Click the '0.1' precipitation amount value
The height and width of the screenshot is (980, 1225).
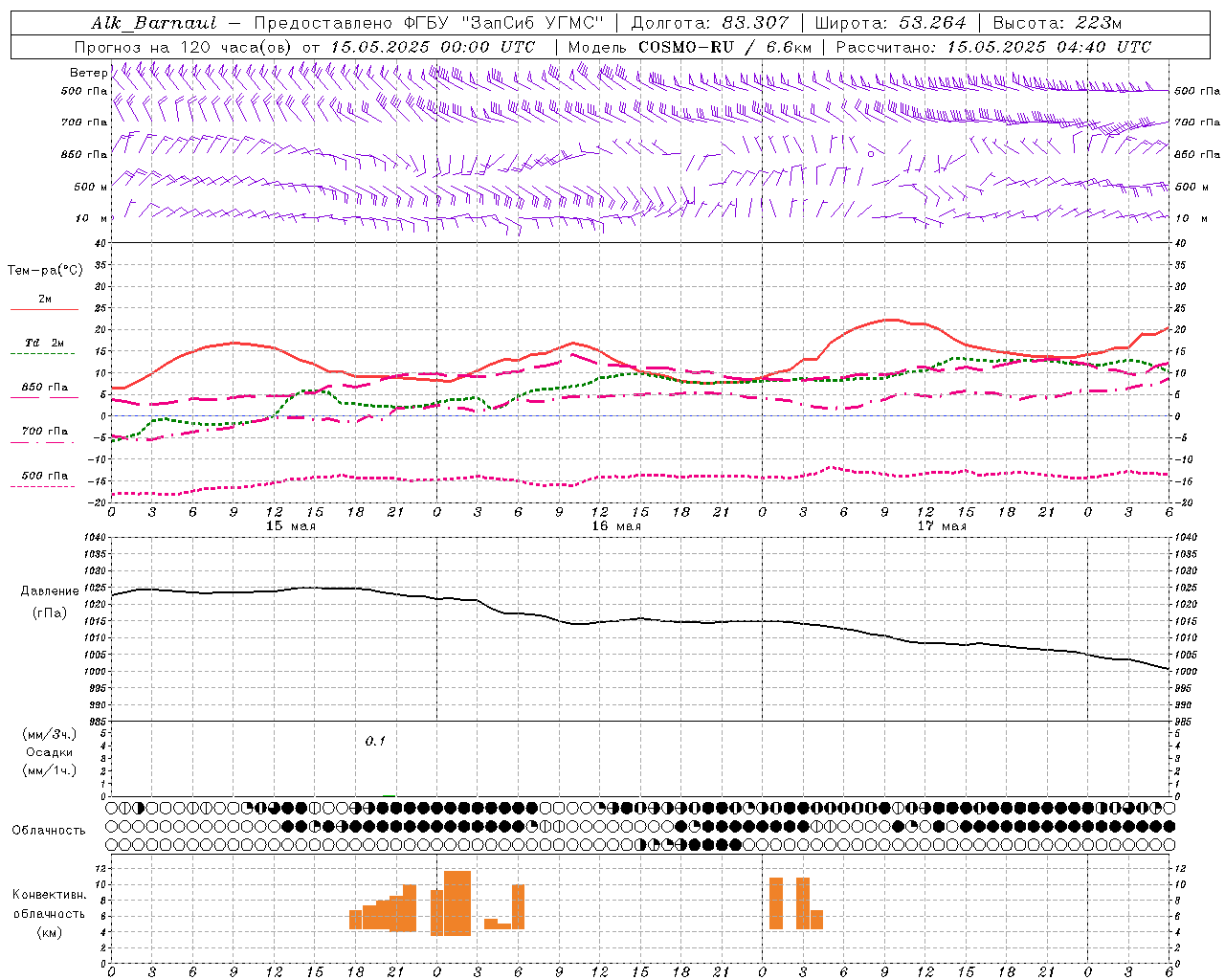[x=375, y=742]
